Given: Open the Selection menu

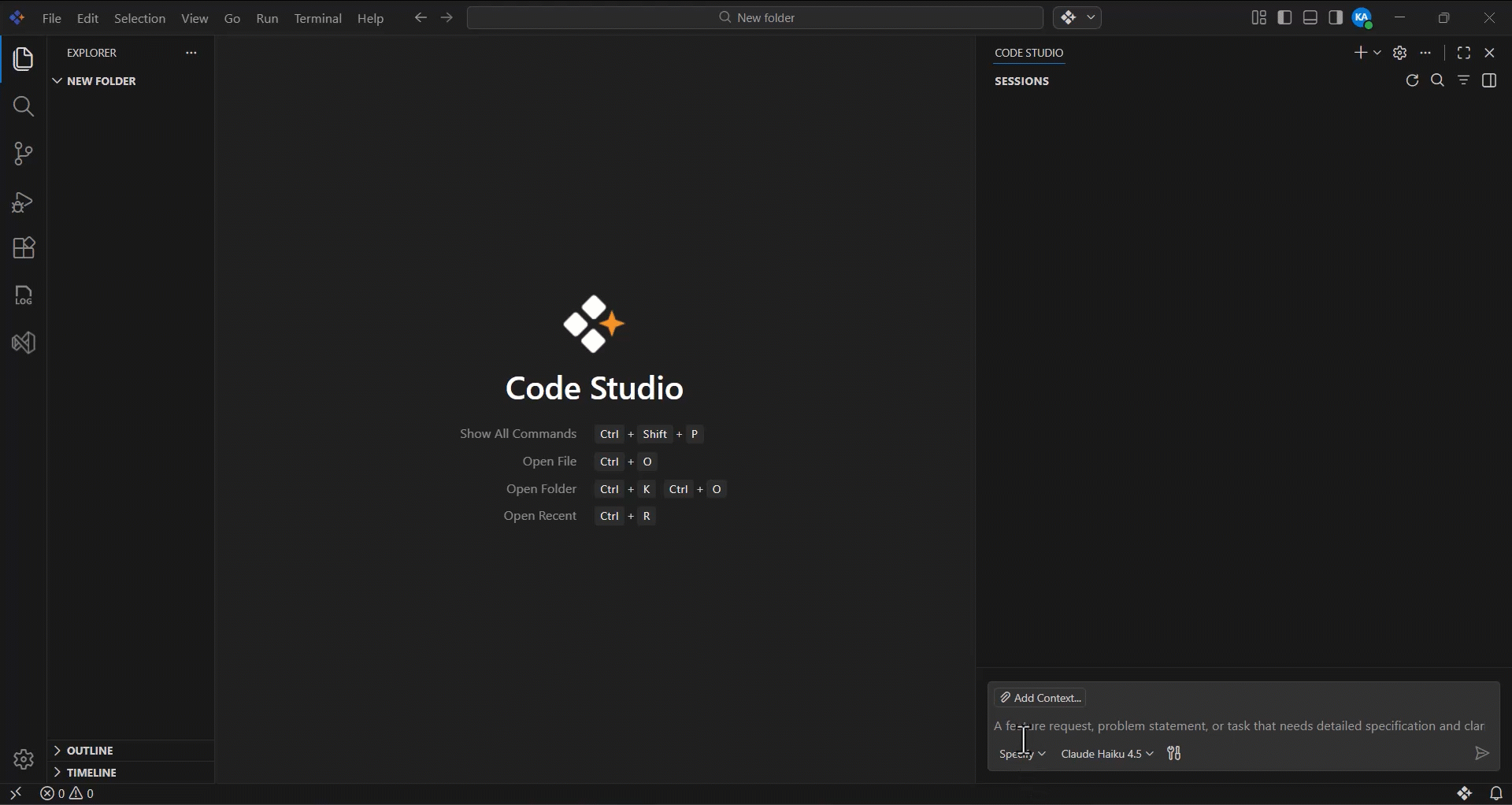Looking at the screenshot, I should coord(139,18).
